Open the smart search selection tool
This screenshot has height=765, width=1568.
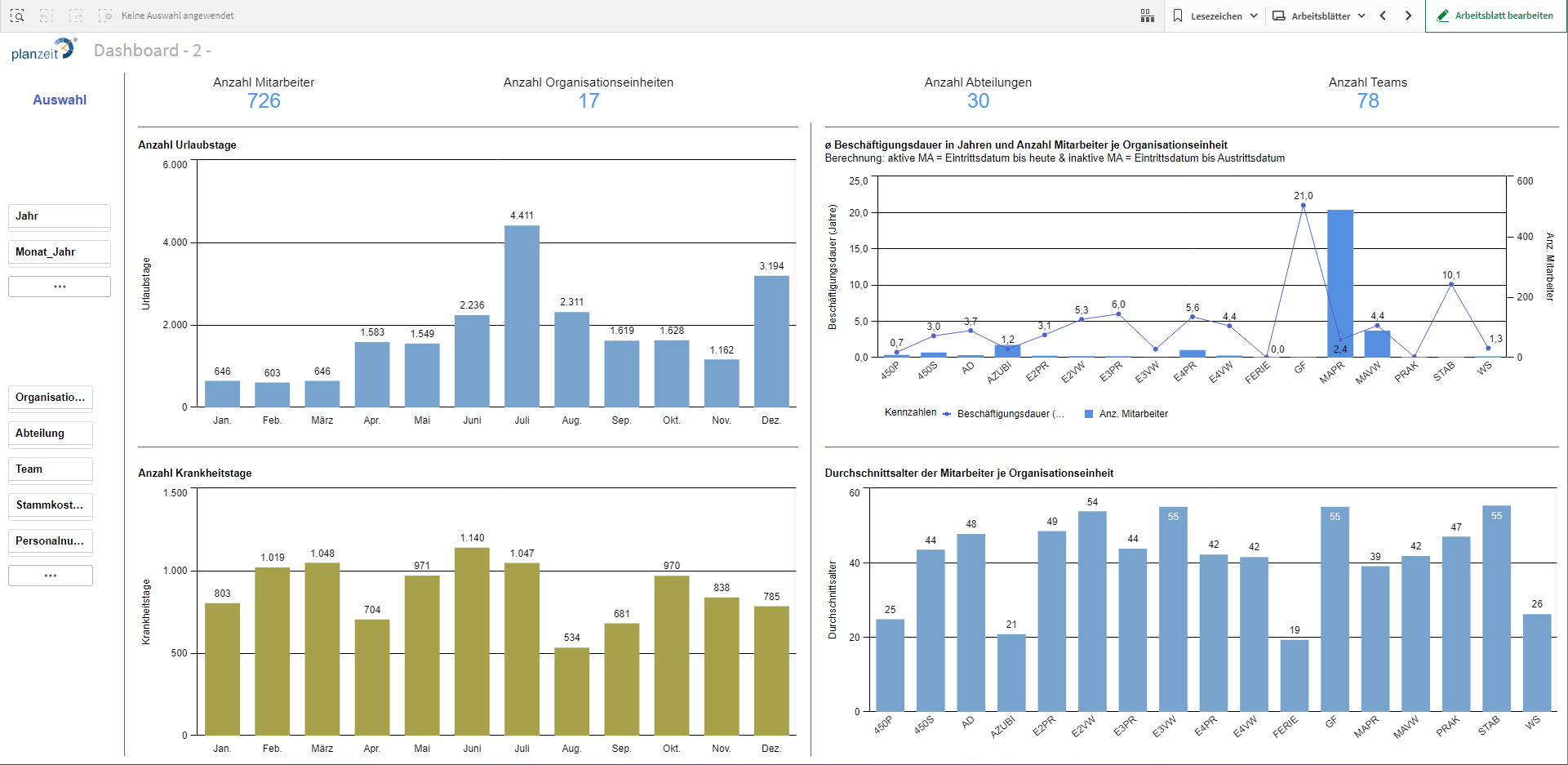tap(17, 16)
